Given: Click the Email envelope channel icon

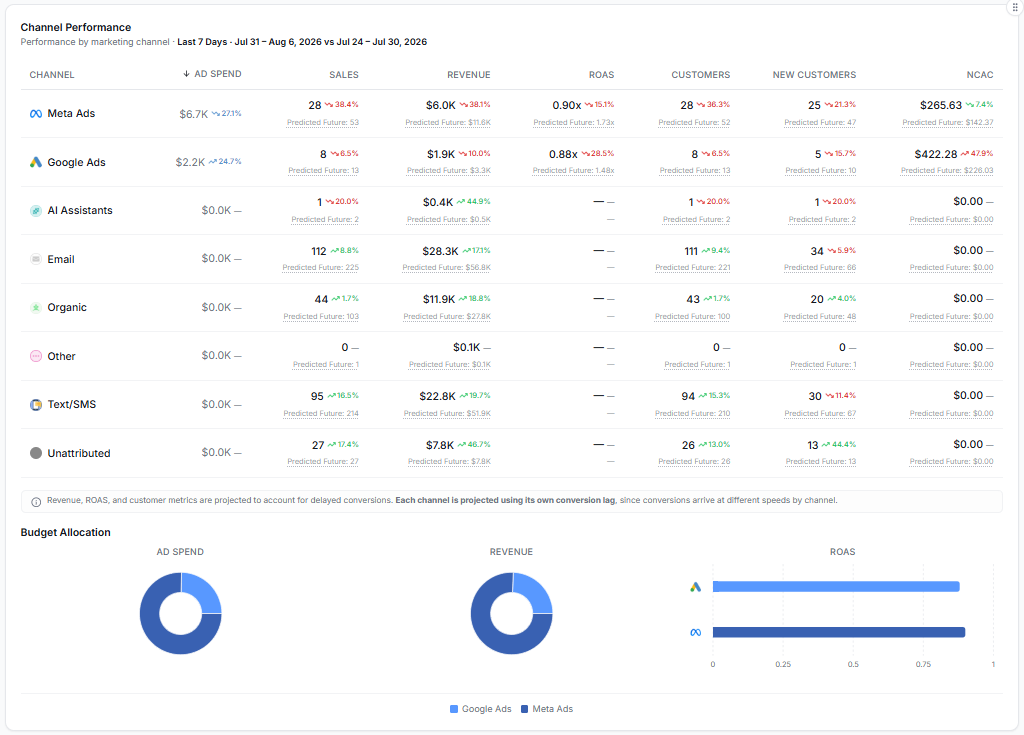Looking at the screenshot, I should click(36, 259).
